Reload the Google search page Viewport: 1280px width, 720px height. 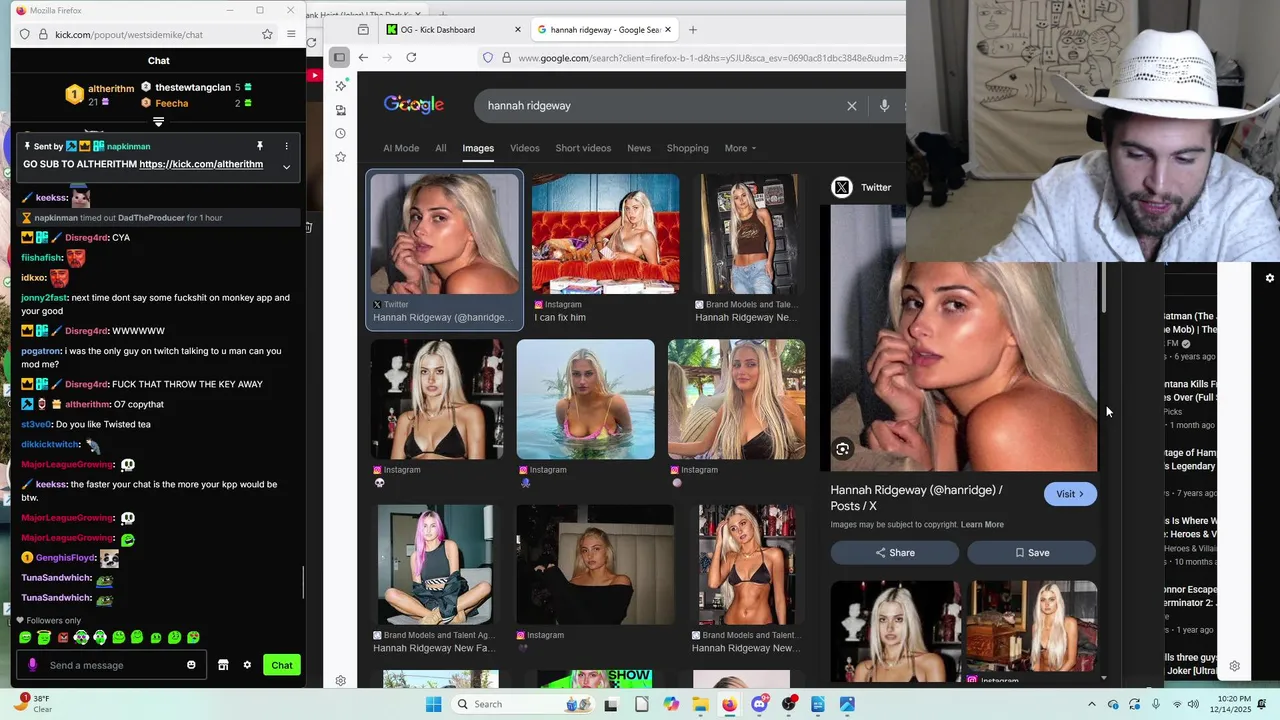click(411, 58)
